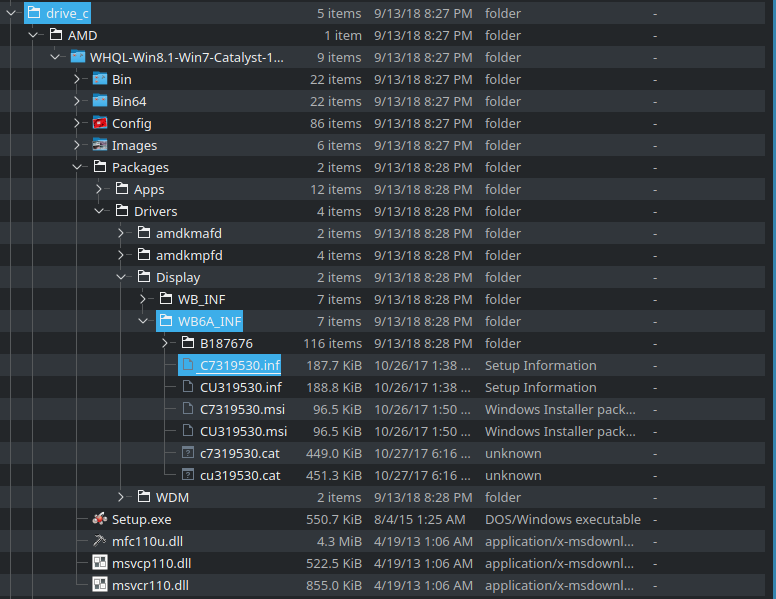Image resolution: width=776 pixels, height=599 pixels.
Task: Click the '116 items' size cell
Action: (x=333, y=343)
